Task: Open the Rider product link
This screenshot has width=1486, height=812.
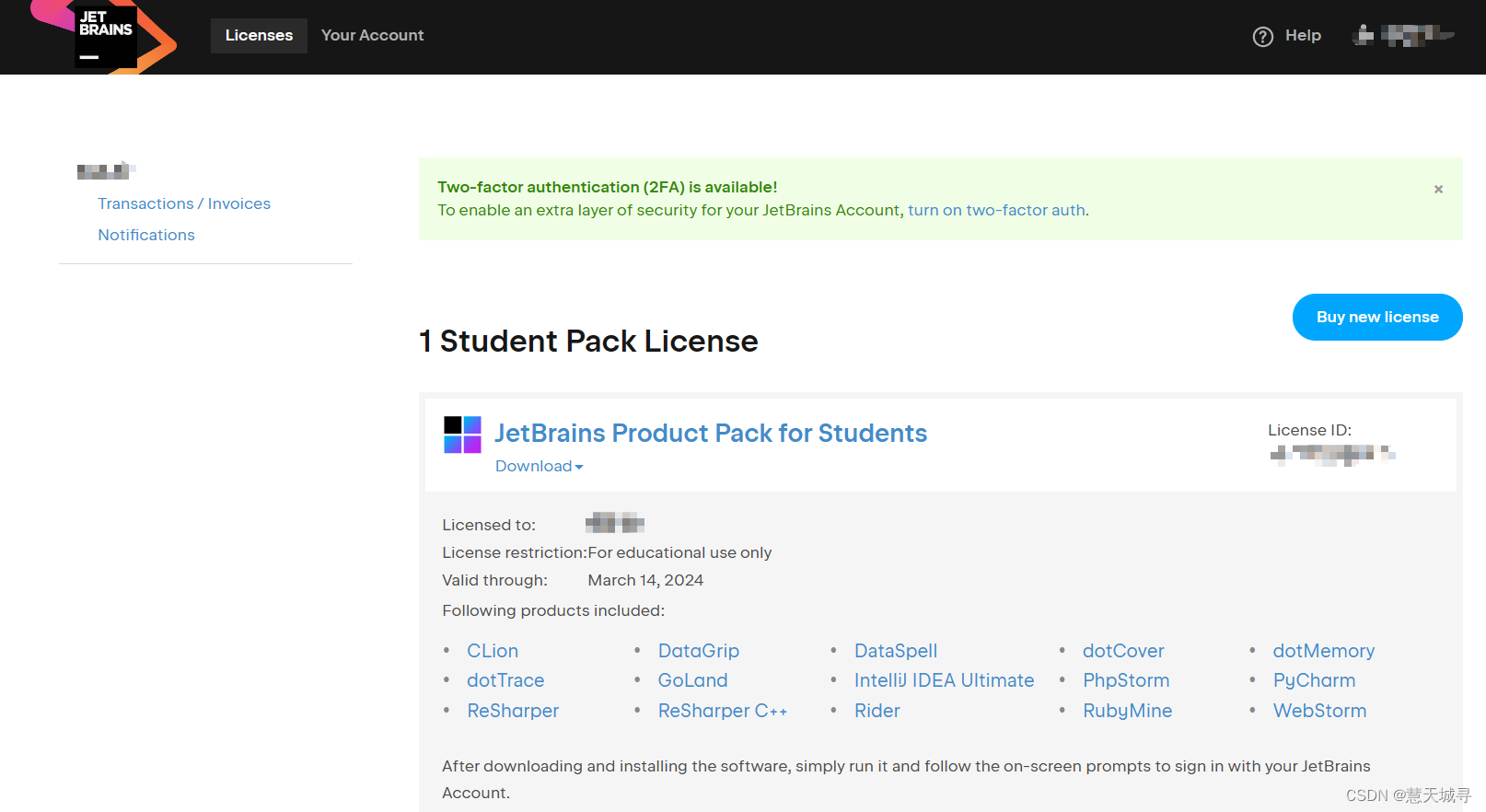Action: (877, 711)
